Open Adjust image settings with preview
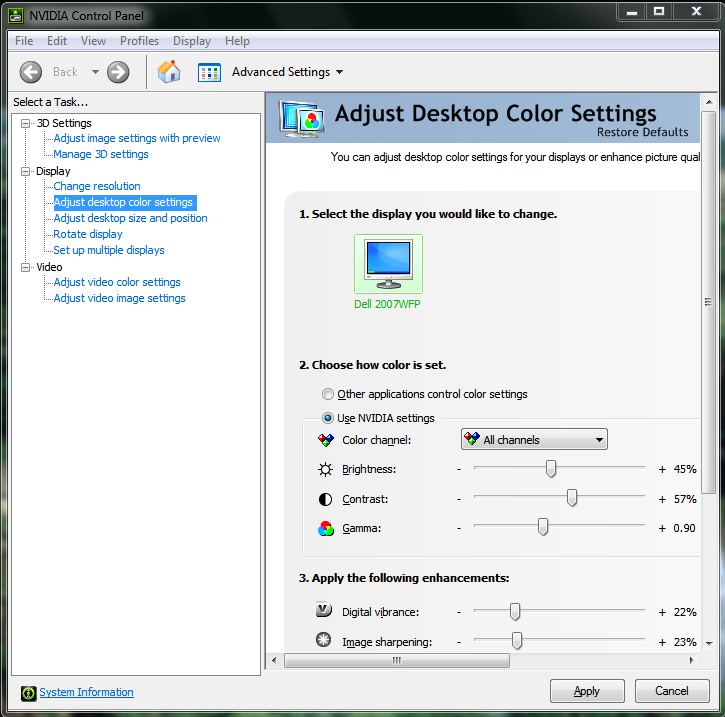This screenshot has height=717, width=725. click(137, 138)
